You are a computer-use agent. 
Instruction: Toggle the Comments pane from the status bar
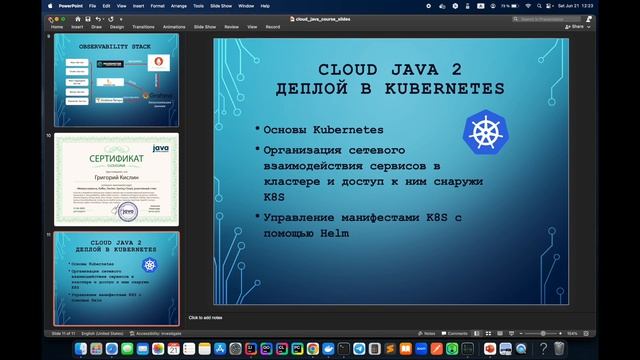click(x=455, y=333)
